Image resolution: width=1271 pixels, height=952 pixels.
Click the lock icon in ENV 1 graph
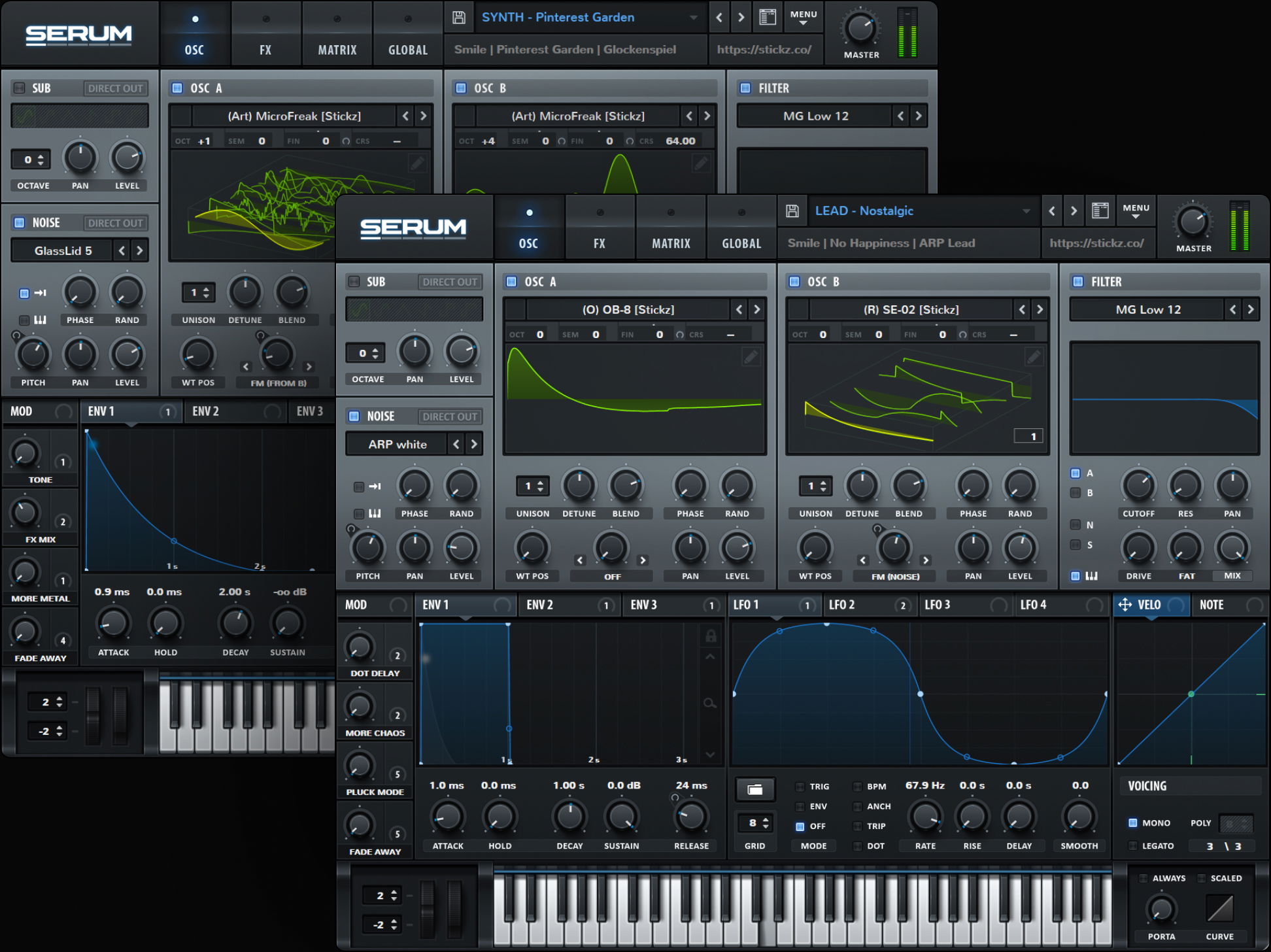tap(711, 636)
